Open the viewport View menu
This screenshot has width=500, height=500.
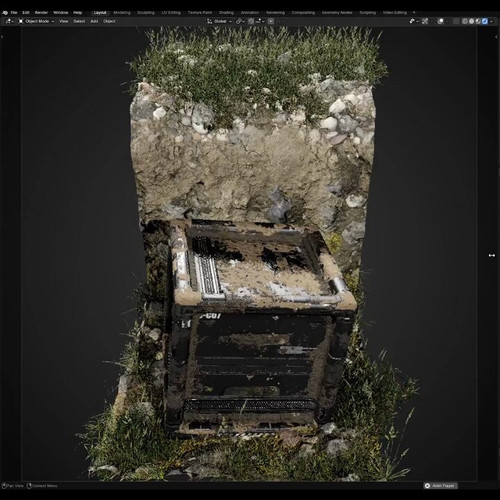point(64,21)
